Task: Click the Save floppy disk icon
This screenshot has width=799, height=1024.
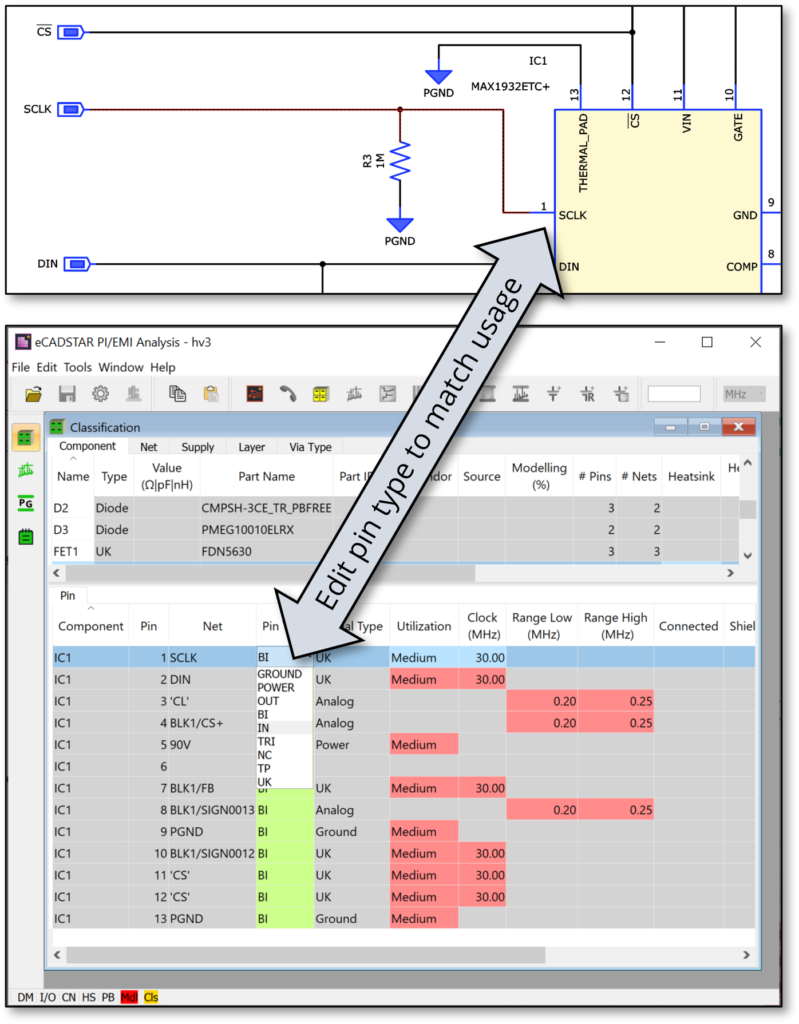Action: tap(67, 394)
